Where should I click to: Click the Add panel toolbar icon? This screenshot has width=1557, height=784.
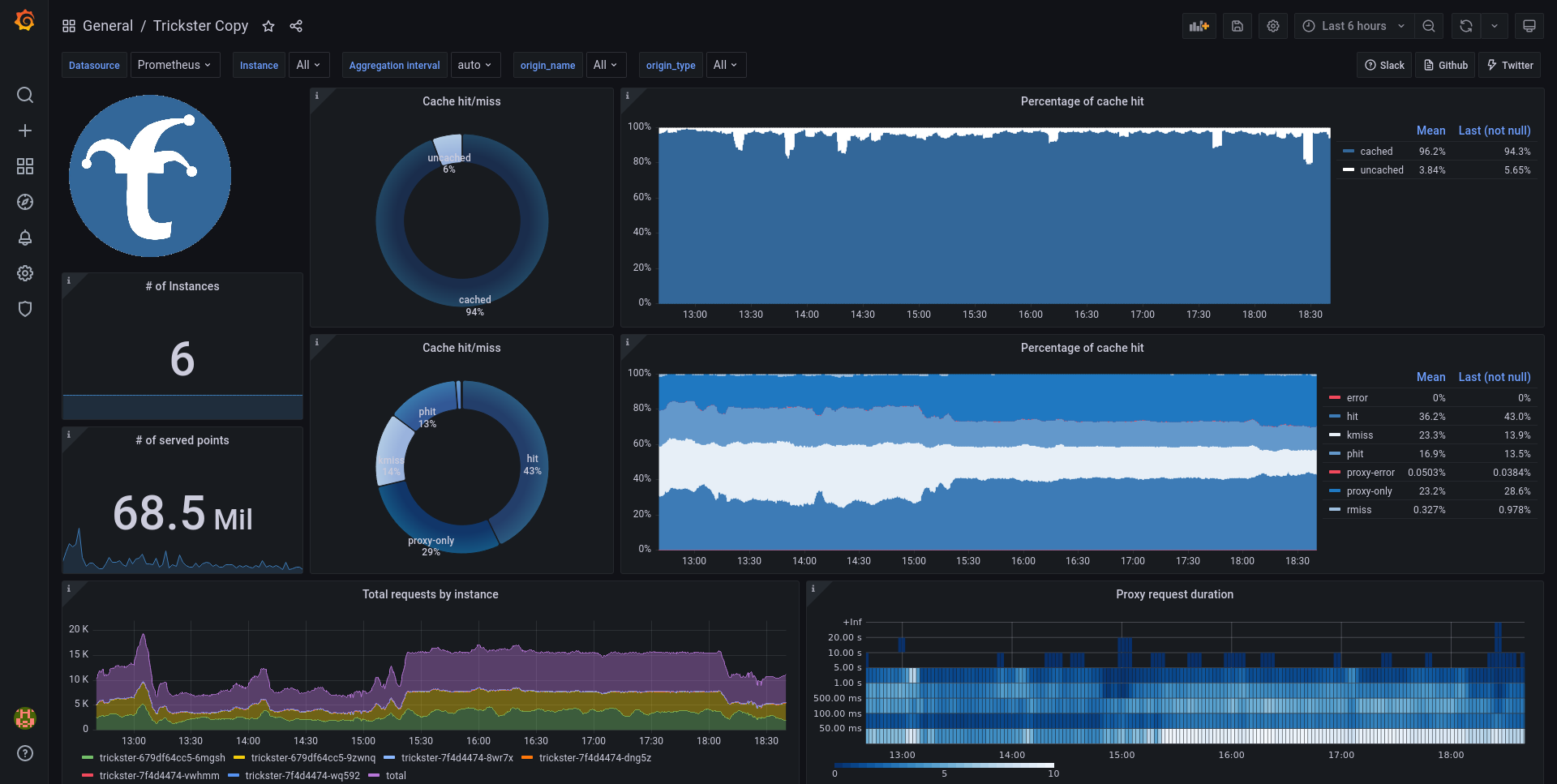[x=1199, y=26]
